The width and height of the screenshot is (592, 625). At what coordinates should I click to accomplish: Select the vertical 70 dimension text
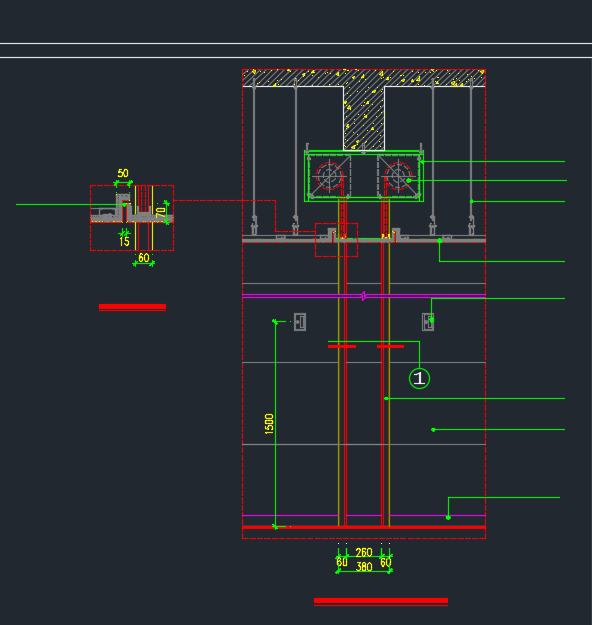(160, 212)
